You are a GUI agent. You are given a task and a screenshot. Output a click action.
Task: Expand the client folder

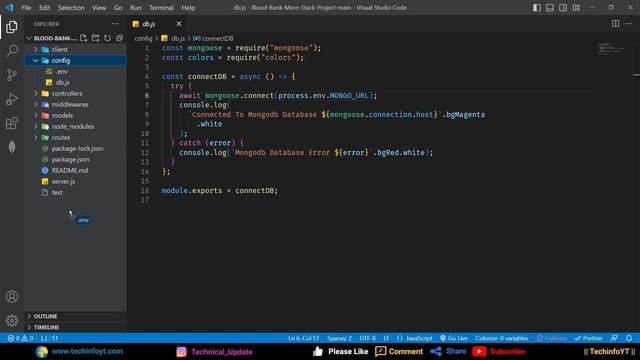(76, 49)
